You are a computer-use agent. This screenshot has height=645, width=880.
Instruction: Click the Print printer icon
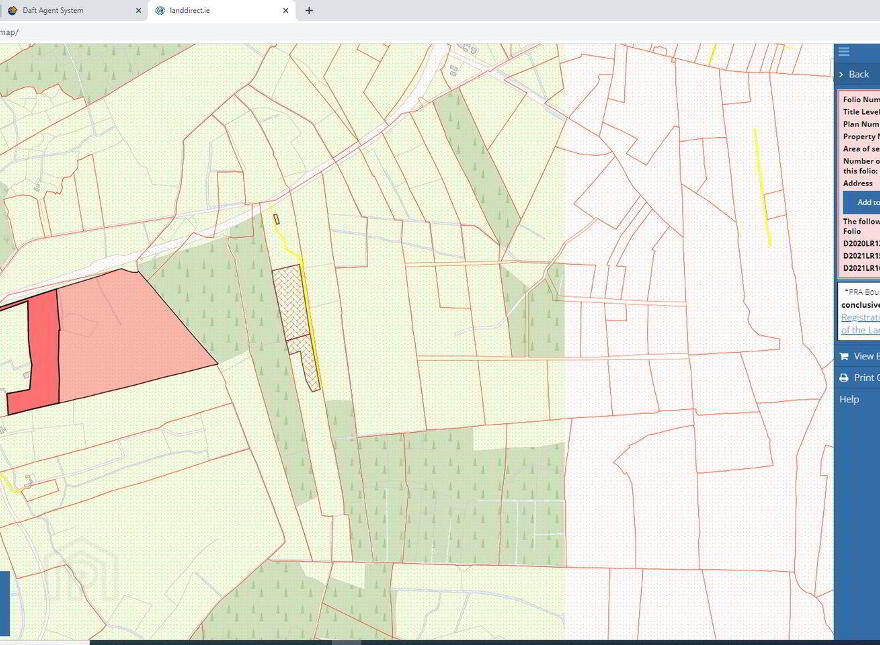(844, 378)
